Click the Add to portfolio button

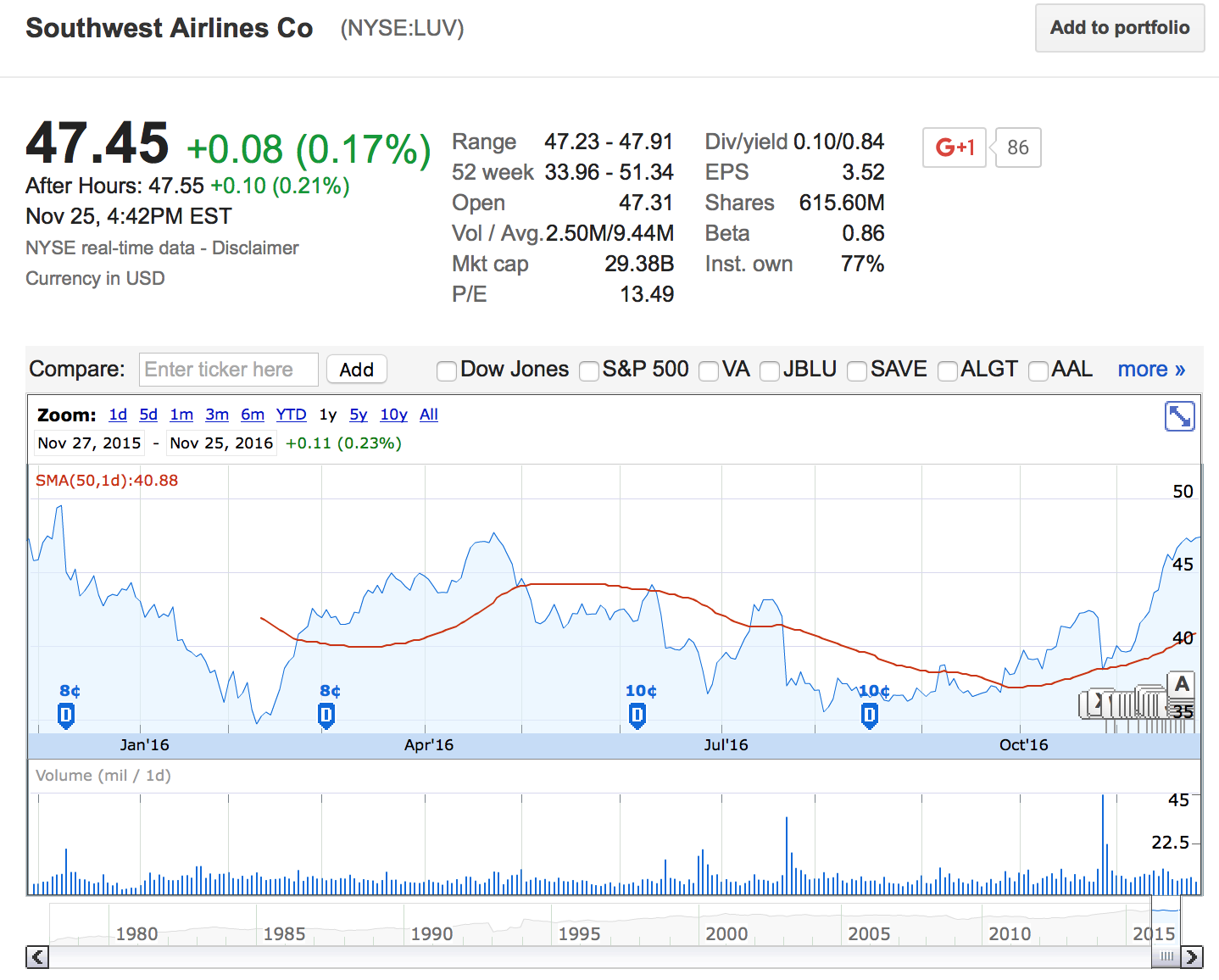tap(1120, 28)
